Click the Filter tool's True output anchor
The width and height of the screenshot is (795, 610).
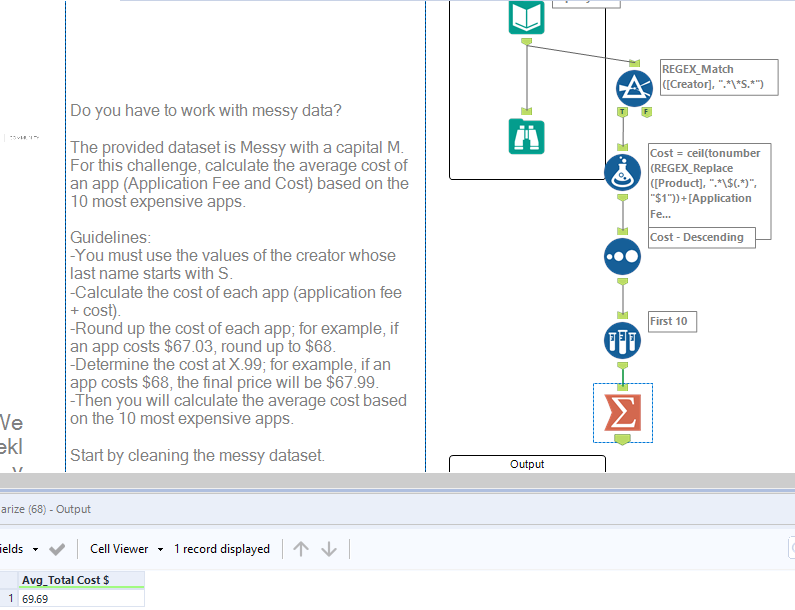(x=623, y=112)
